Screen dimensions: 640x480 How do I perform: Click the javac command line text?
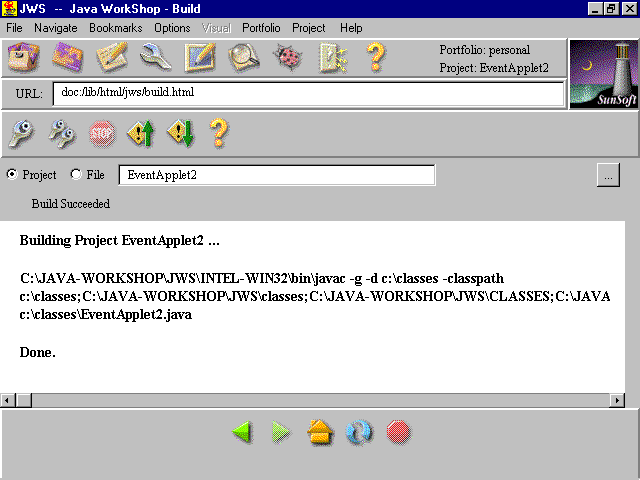tap(262, 278)
